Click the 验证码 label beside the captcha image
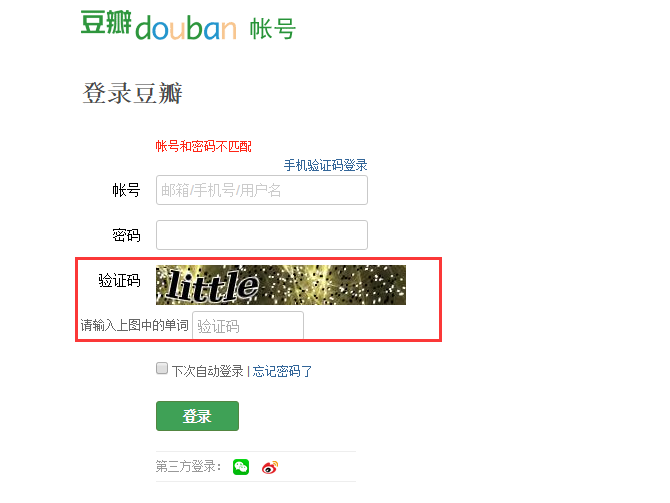The image size is (670, 503). tap(119, 280)
